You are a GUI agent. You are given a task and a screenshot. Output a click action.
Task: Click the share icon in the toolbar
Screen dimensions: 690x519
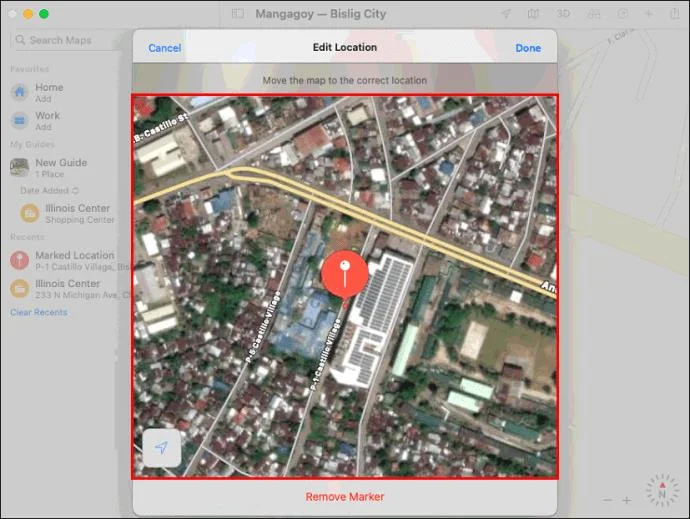pyautogui.click(x=675, y=13)
